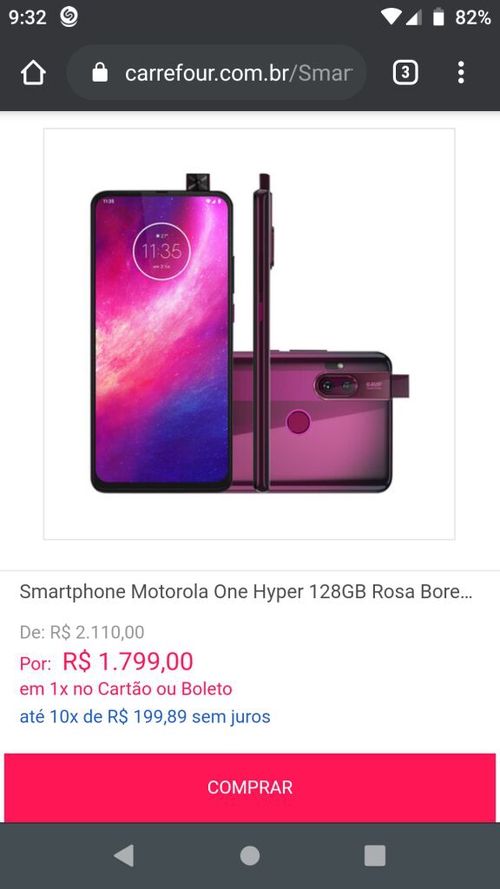Tap the Android home circle button
Viewport: 500px width, 889px height.
[x=250, y=856]
